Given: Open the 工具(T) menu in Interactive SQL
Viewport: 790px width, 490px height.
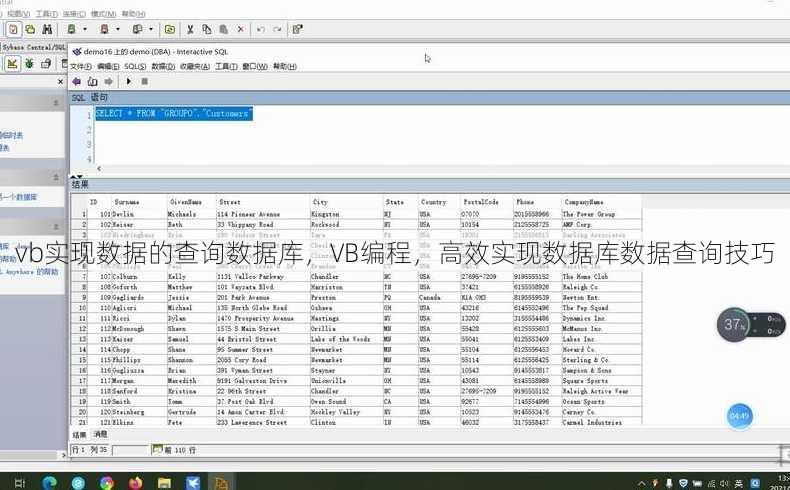Looking at the screenshot, I should (x=226, y=66).
